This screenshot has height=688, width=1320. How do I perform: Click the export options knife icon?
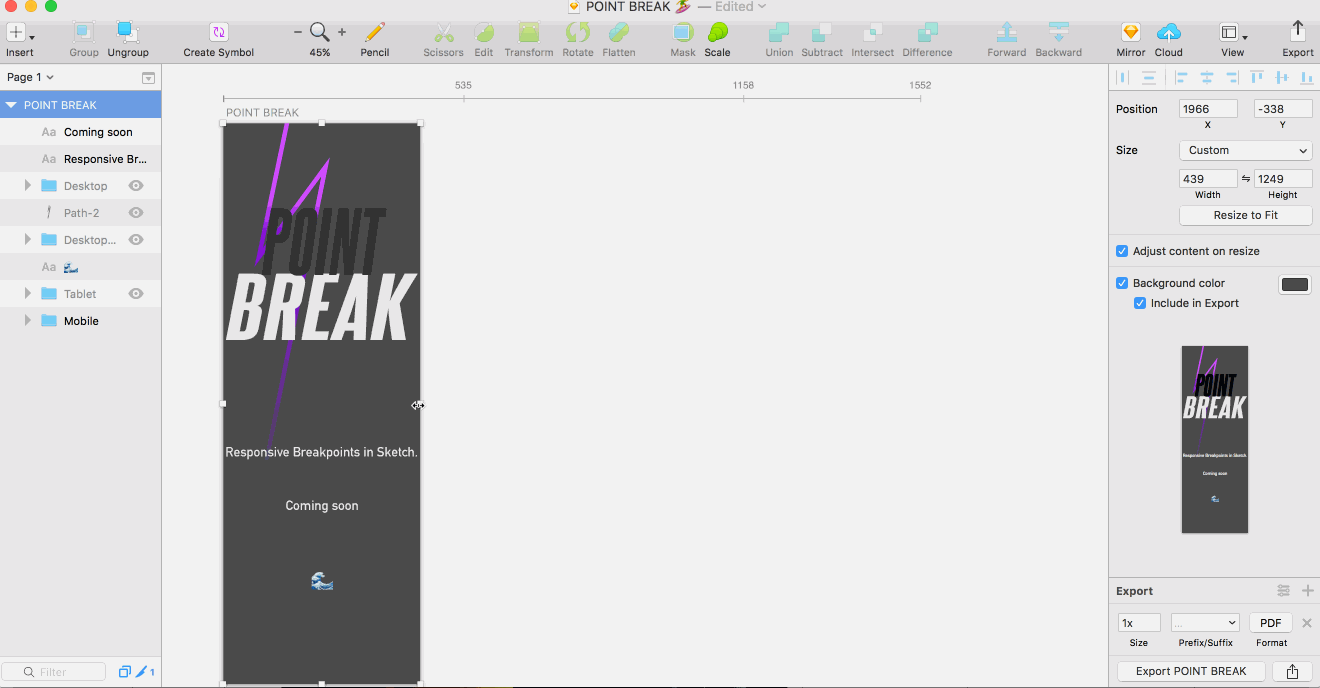(1283, 591)
